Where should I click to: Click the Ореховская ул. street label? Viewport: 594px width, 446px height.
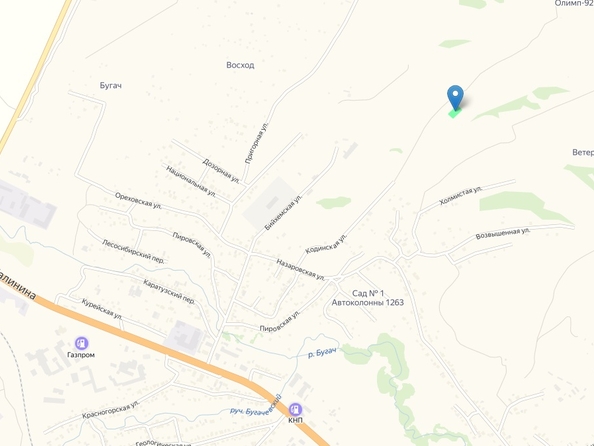pyautogui.click(x=138, y=201)
